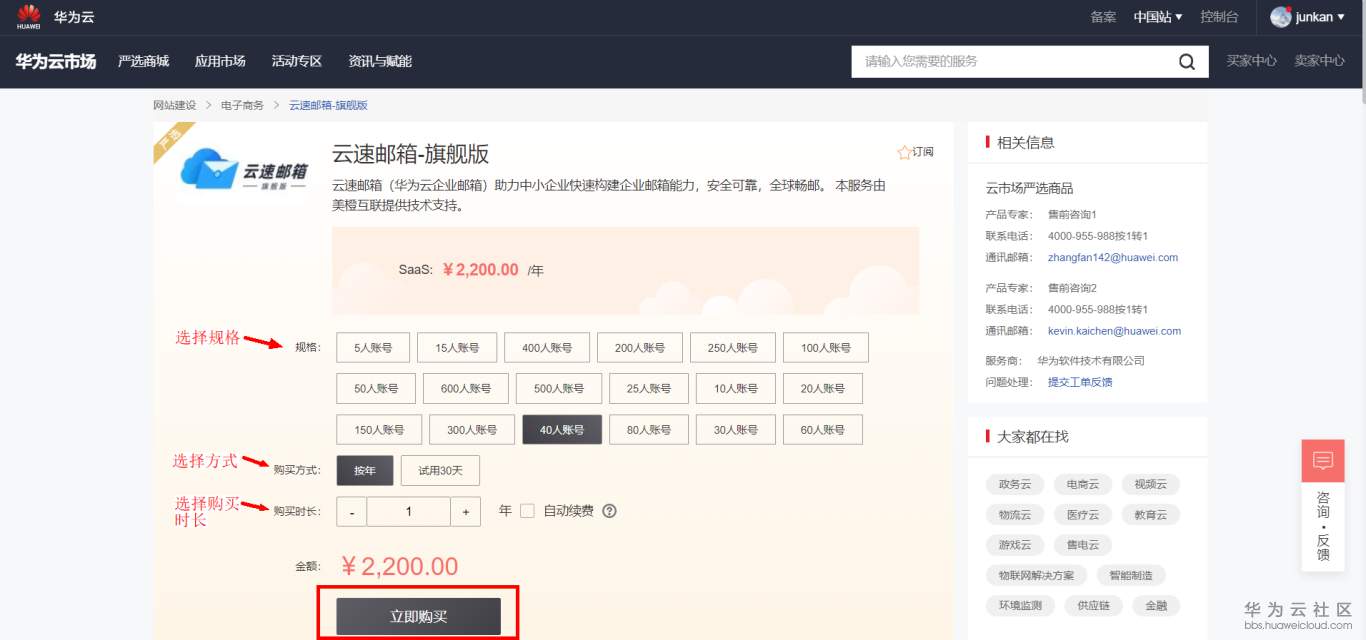This screenshot has width=1366, height=640.
Task: Select the 20人账号 spec
Action: point(823,389)
